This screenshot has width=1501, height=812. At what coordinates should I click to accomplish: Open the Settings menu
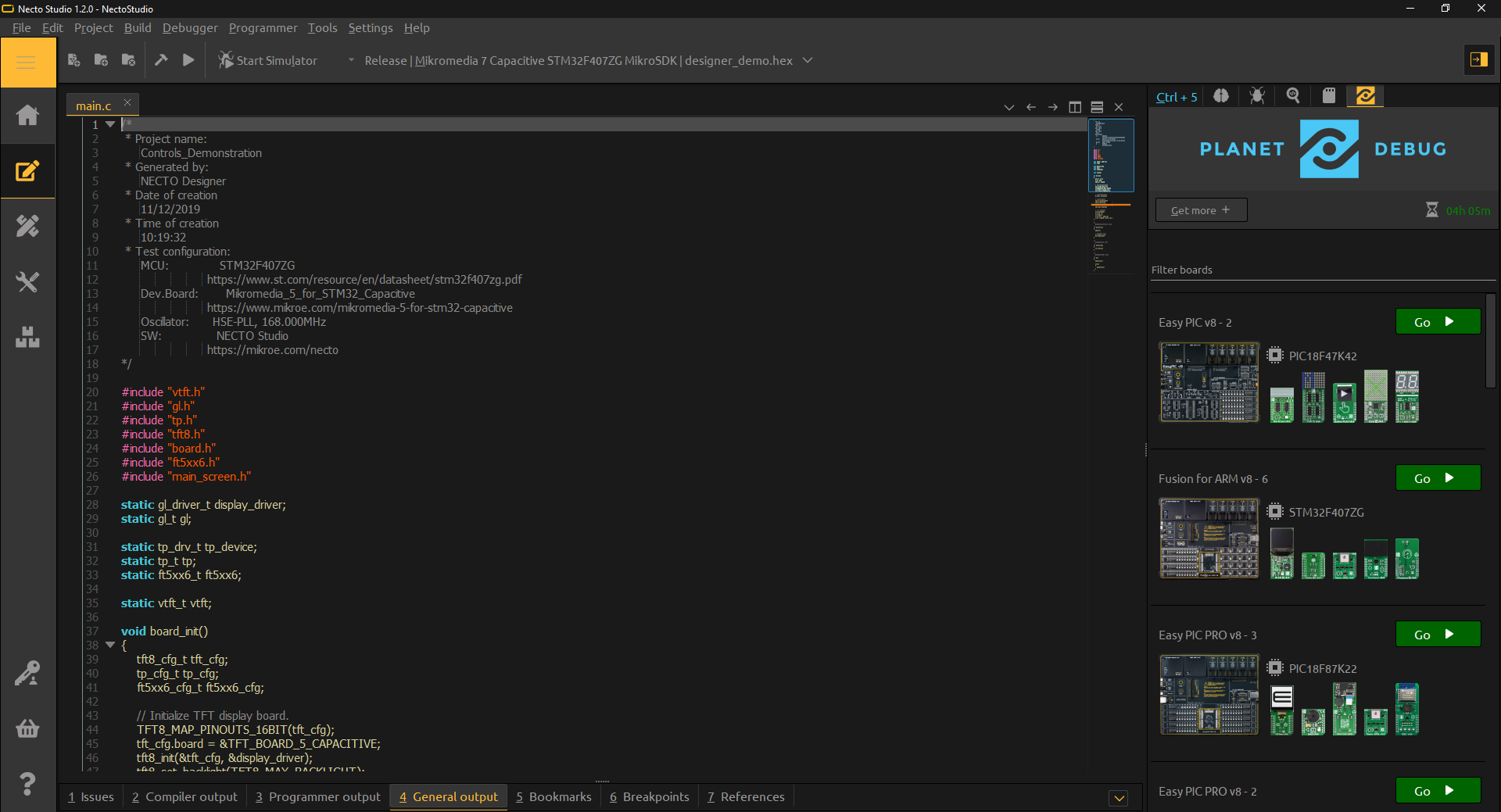point(371,27)
